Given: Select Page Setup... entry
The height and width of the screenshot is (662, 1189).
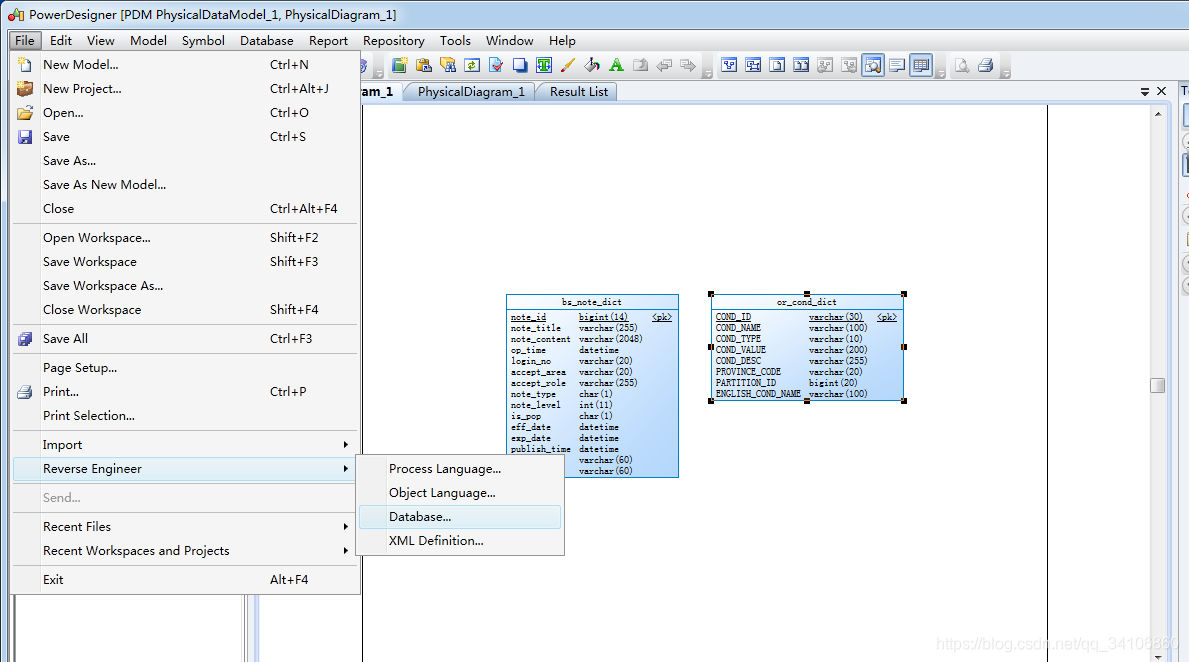Looking at the screenshot, I should (185, 368).
